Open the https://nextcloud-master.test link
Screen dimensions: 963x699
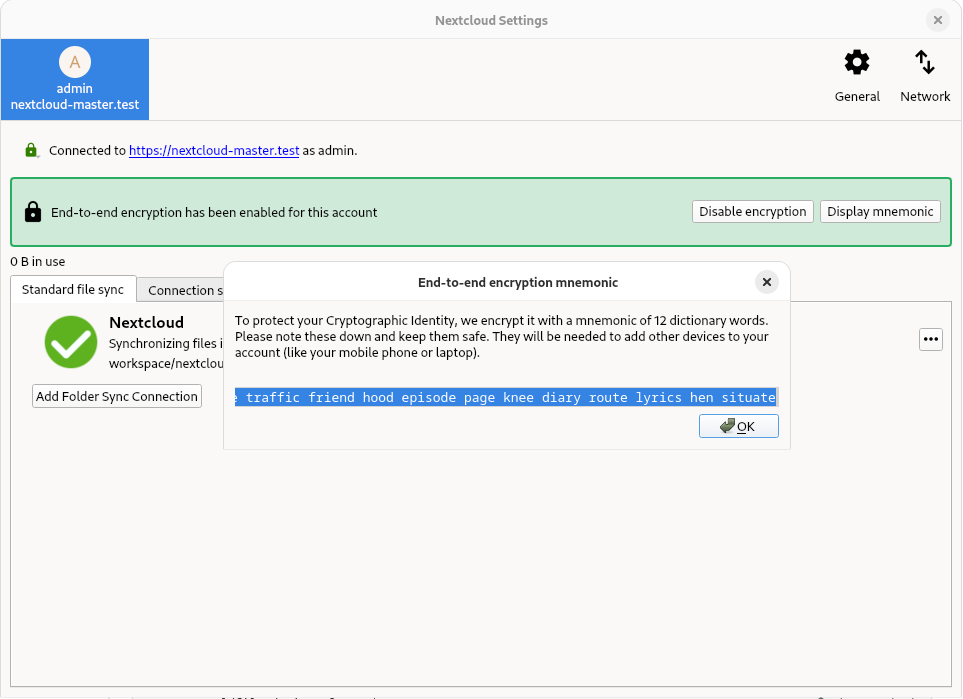point(214,151)
